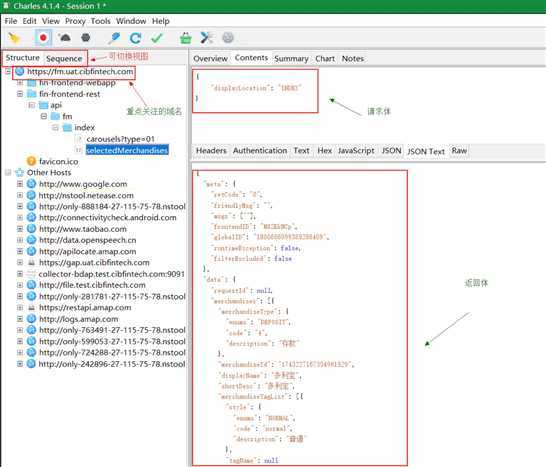Screen dimensions: 546x467
Task: Switch to the Sequence view tab
Action: [64, 59]
